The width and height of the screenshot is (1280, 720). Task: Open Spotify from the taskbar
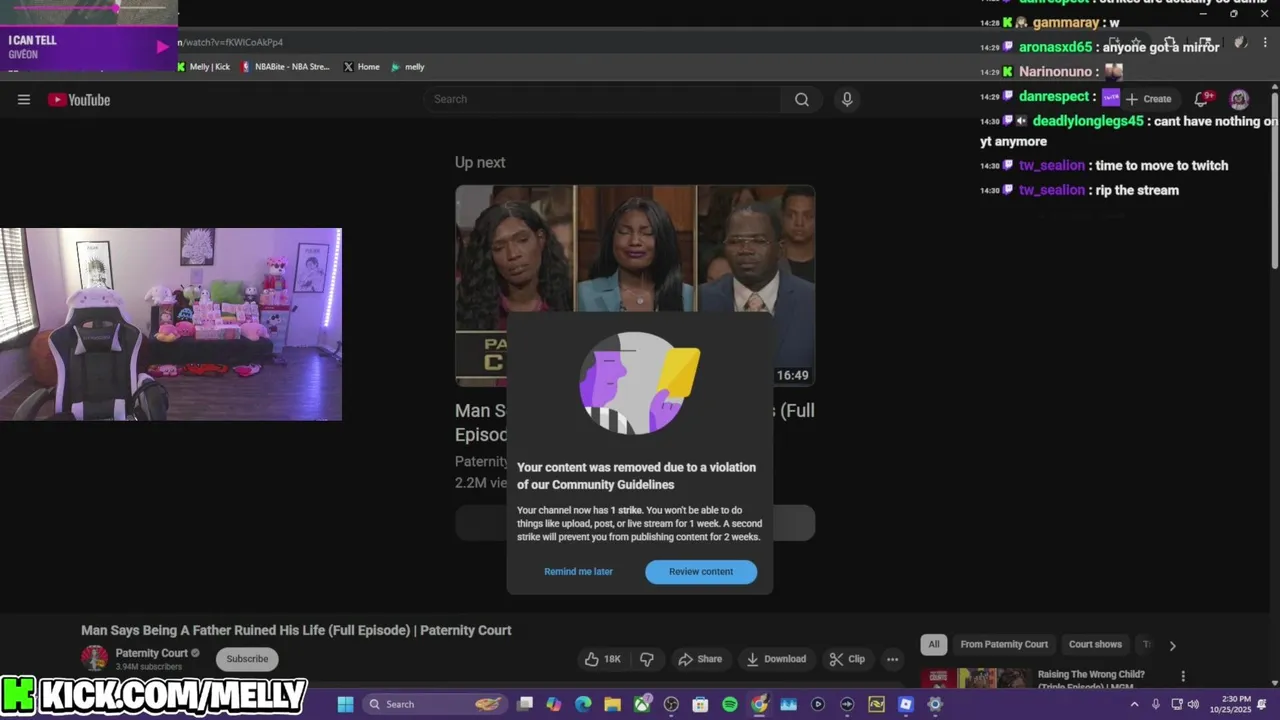coord(730,704)
